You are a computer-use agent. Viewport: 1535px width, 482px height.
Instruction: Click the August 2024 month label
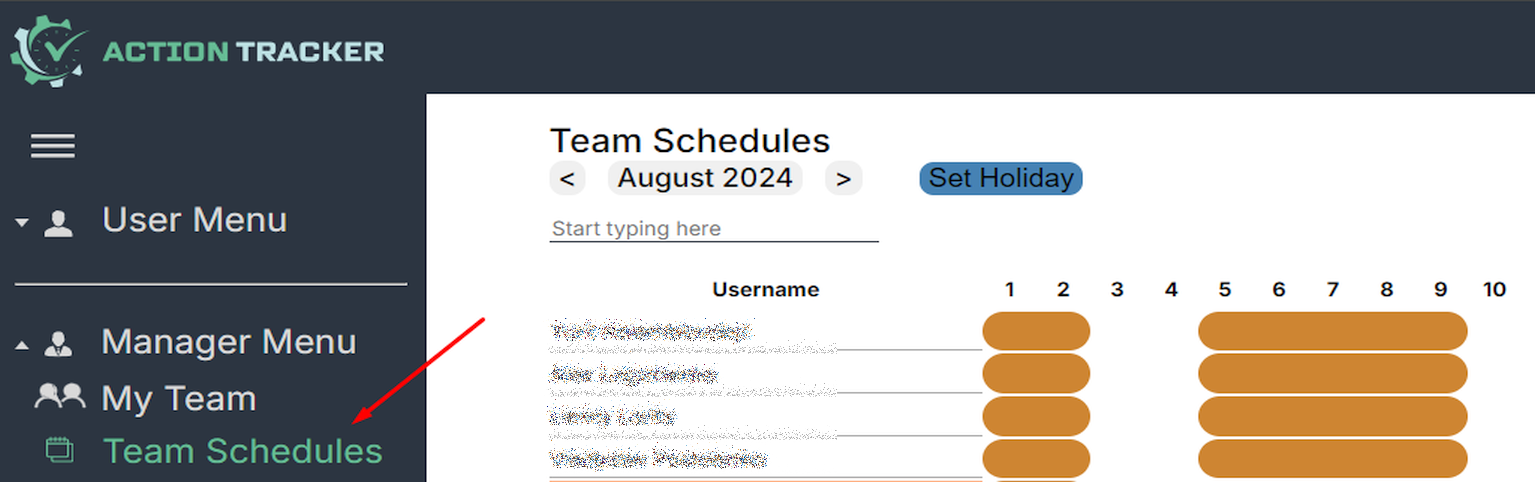point(705,178)
